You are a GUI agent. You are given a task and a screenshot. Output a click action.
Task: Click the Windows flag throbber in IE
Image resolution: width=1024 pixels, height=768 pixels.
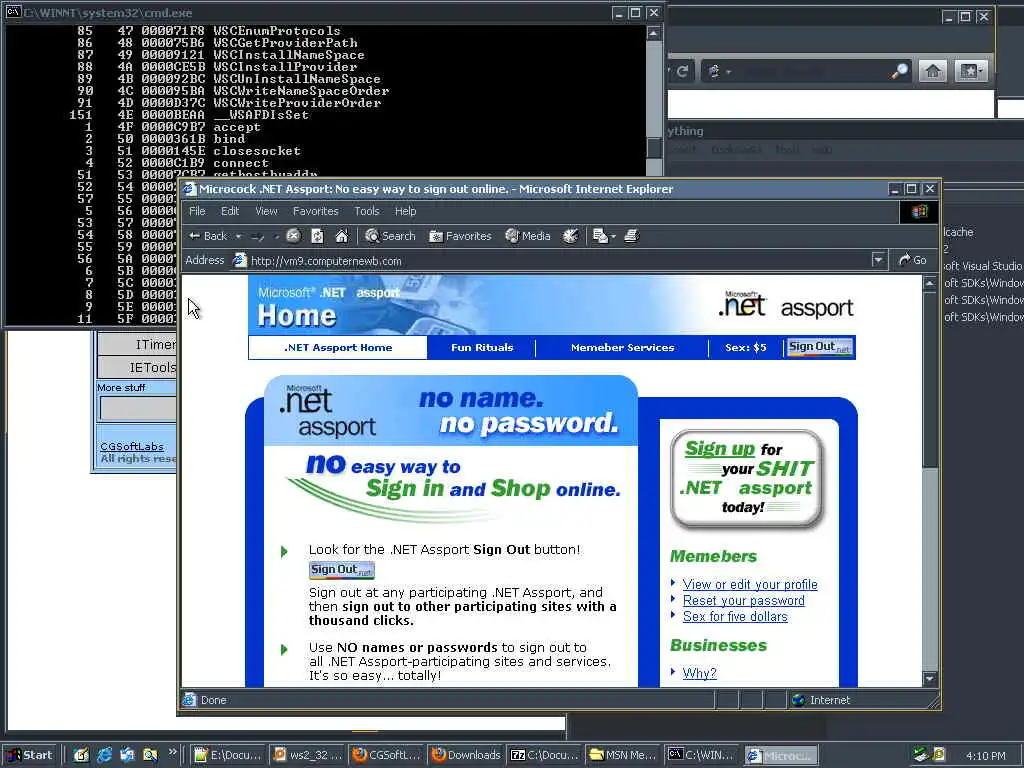pyautogui.click(x=920, y=211)
